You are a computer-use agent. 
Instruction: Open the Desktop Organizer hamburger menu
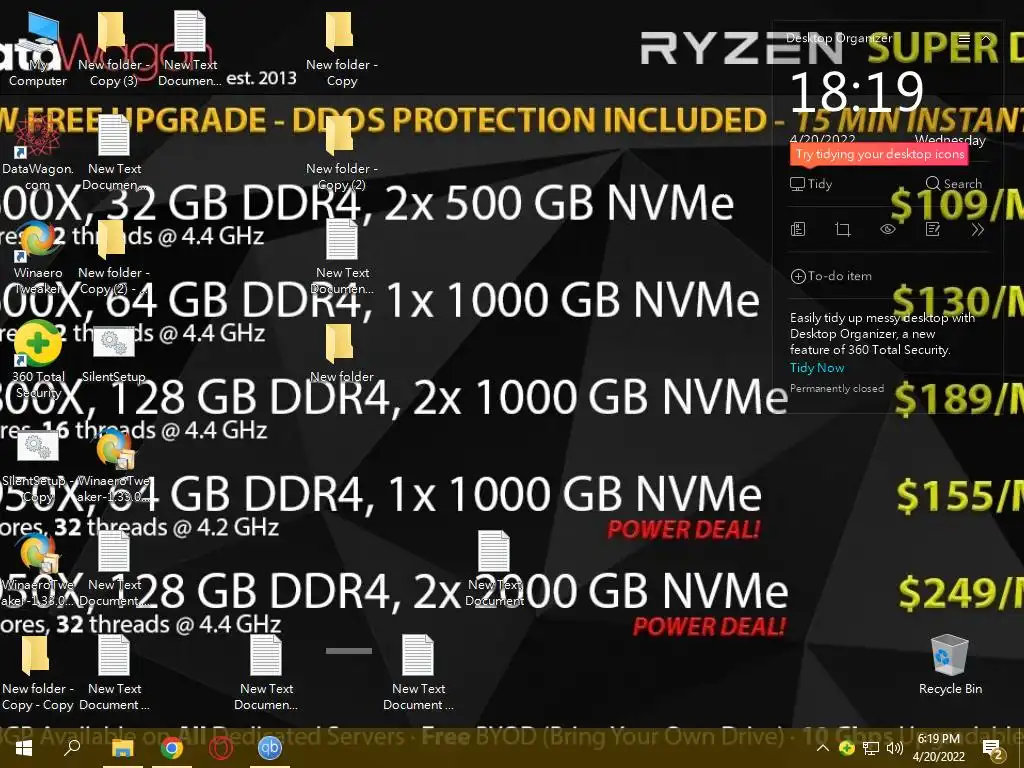click(964, 39)
